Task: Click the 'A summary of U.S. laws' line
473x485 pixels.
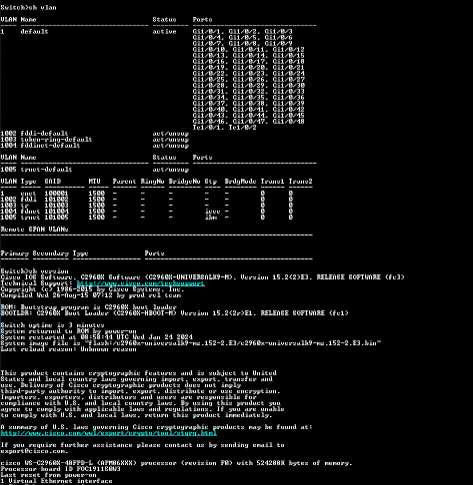Action: (156, 427)
